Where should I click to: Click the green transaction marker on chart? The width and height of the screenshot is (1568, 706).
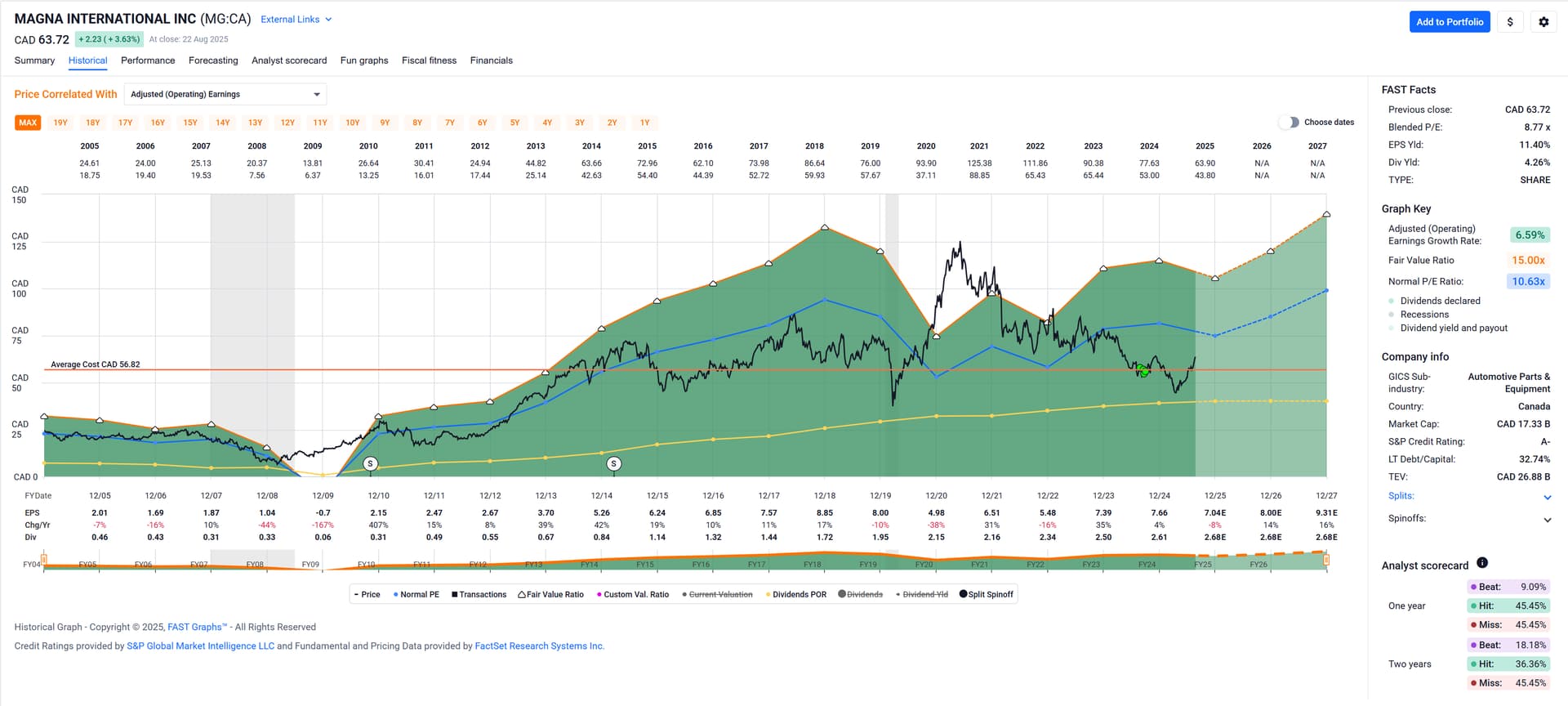click(1143, 372)
